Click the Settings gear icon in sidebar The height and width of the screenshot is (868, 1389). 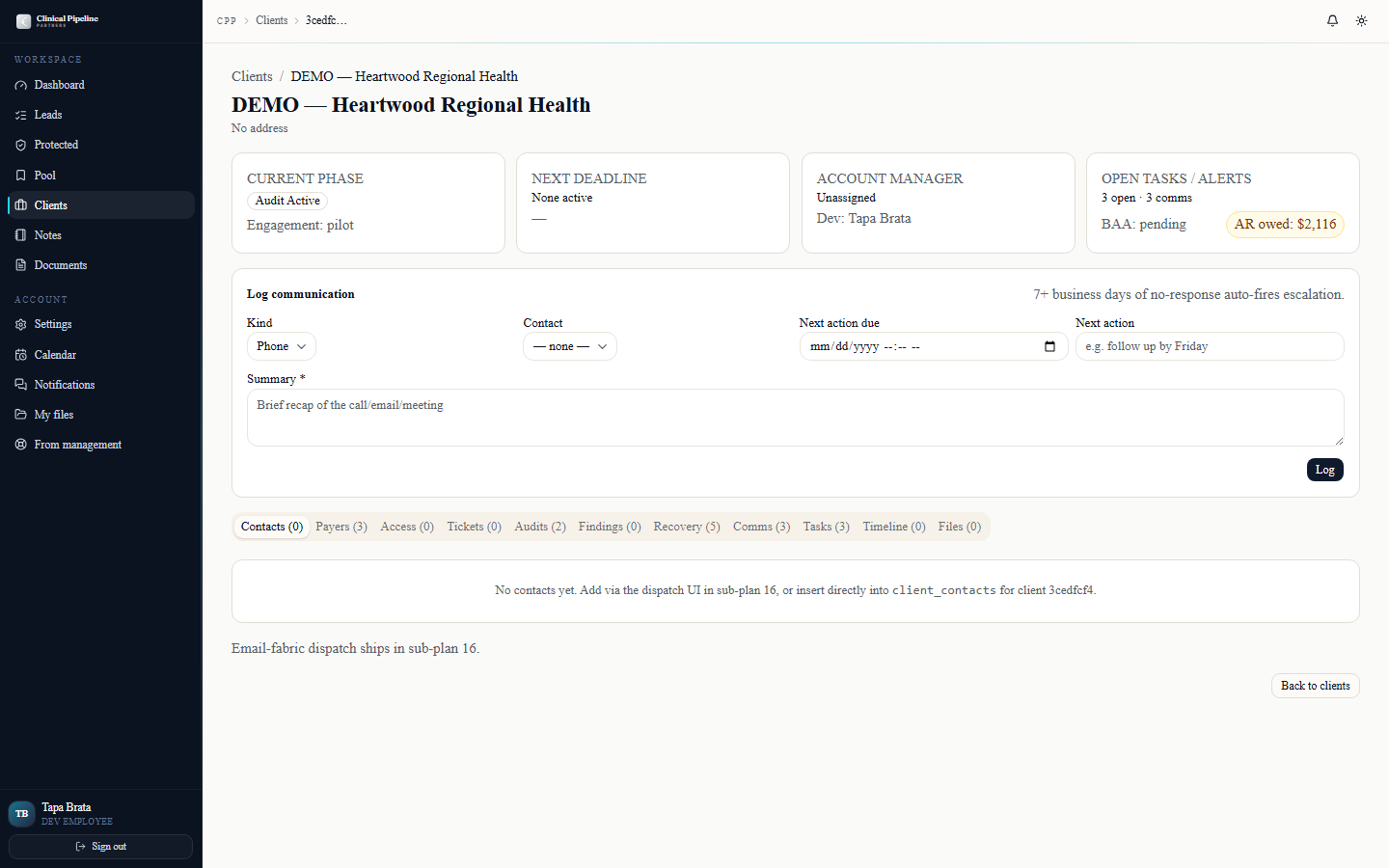click(x=21, y=325)
